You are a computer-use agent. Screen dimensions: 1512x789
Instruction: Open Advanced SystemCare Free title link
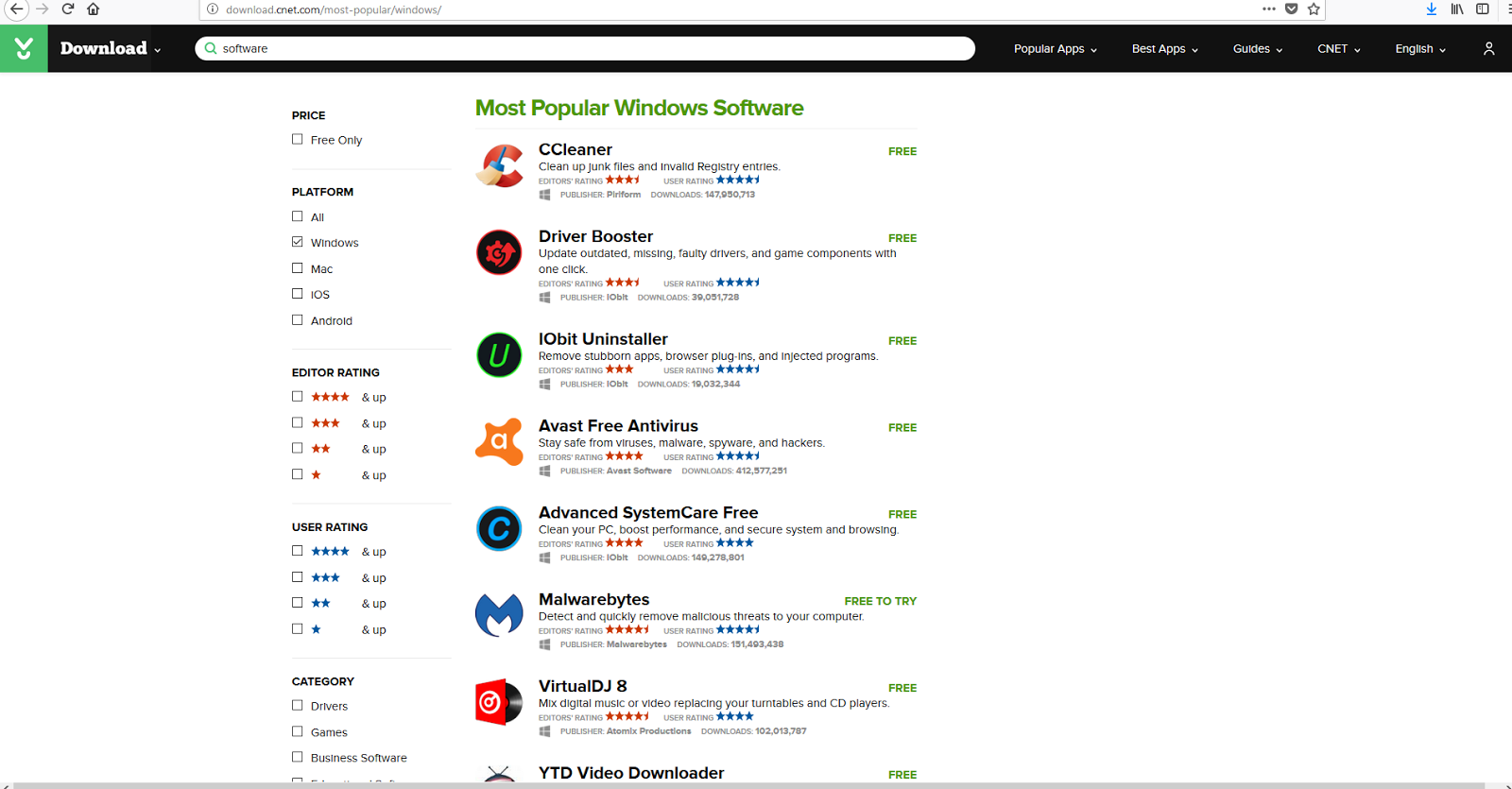coord(648,512)
